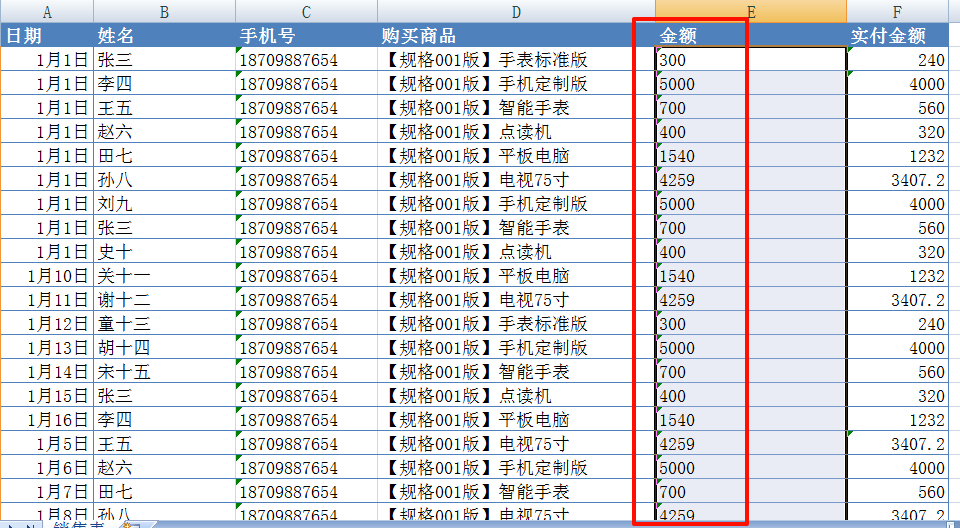The height and width of the screenshot is (528, 960).
Task: Click amount 1540 in 关十一's row
Action: click(751, 276)
